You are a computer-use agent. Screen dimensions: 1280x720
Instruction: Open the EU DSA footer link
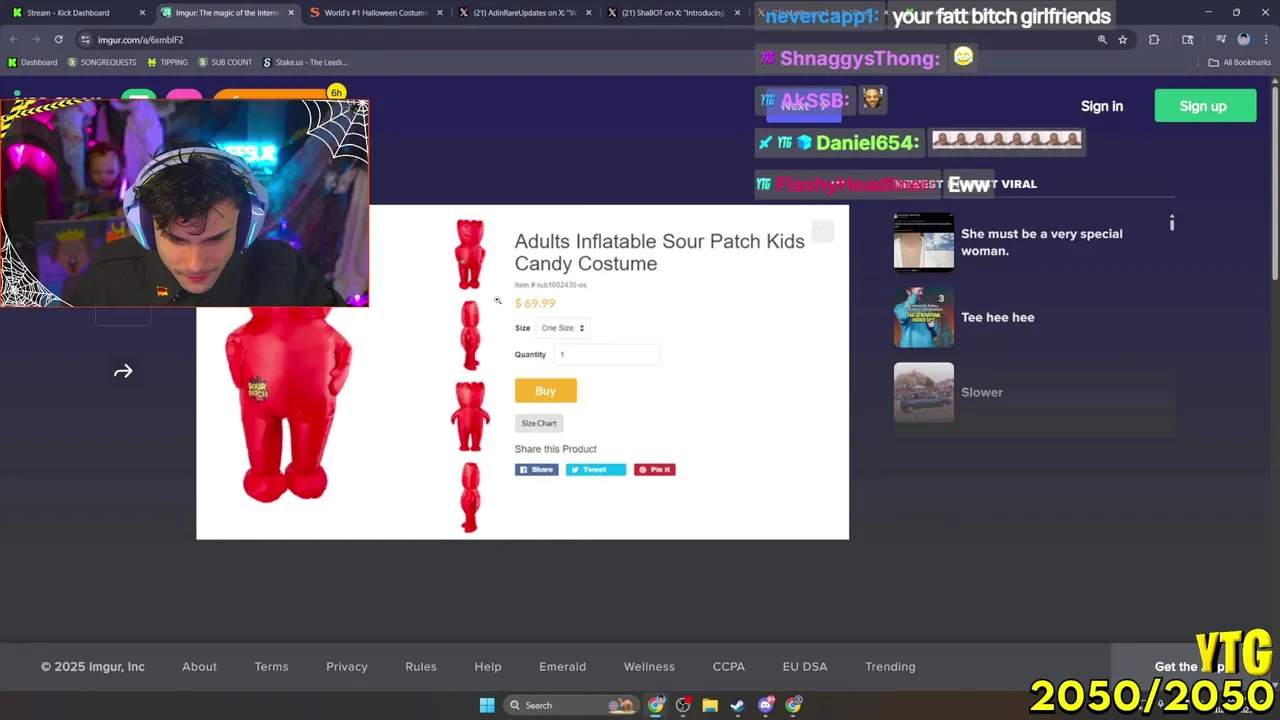point(805,667)
